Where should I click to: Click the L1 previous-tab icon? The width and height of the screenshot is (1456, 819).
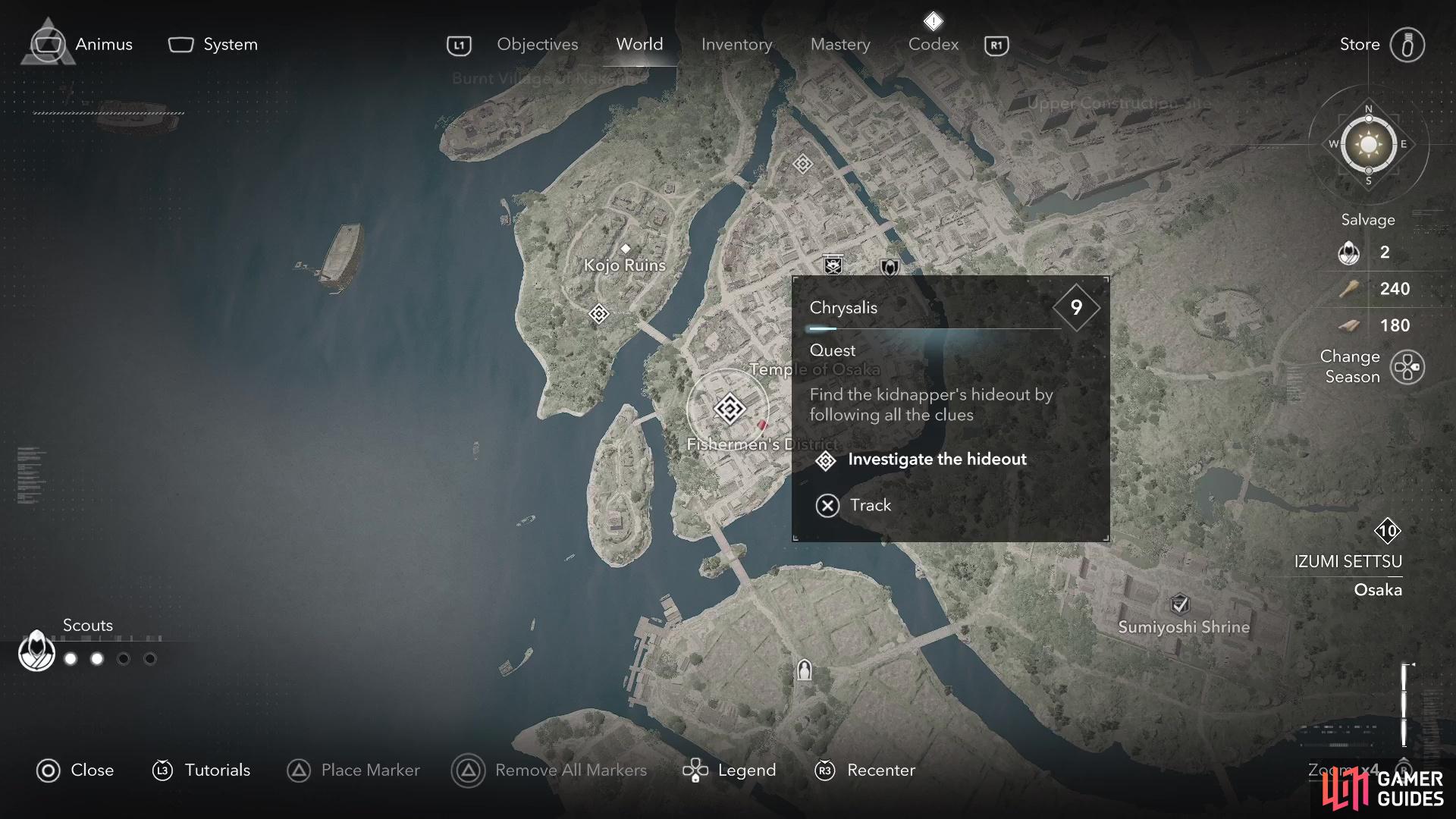459,45
